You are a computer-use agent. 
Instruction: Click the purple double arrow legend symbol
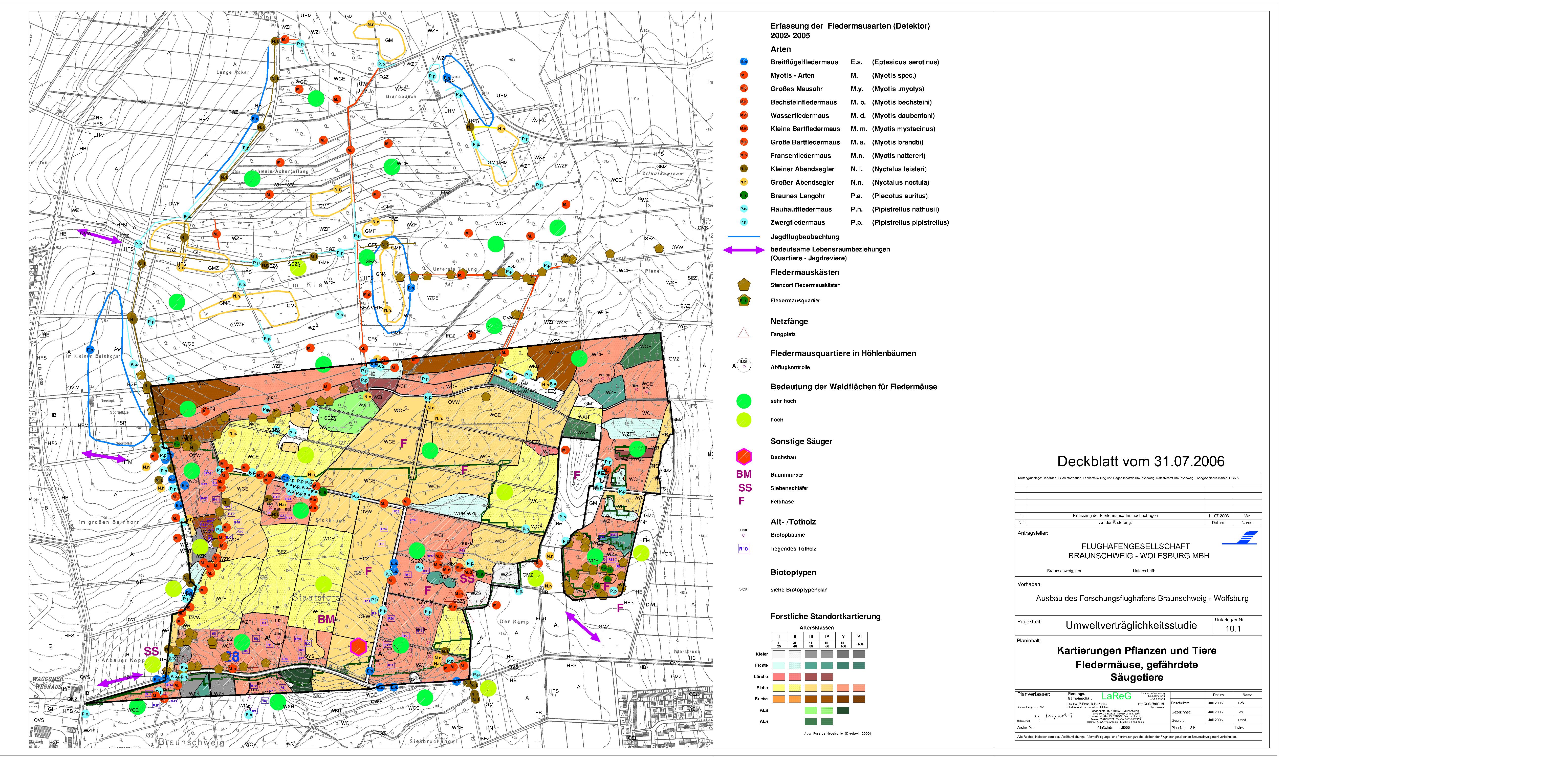[x=743, y=250]
